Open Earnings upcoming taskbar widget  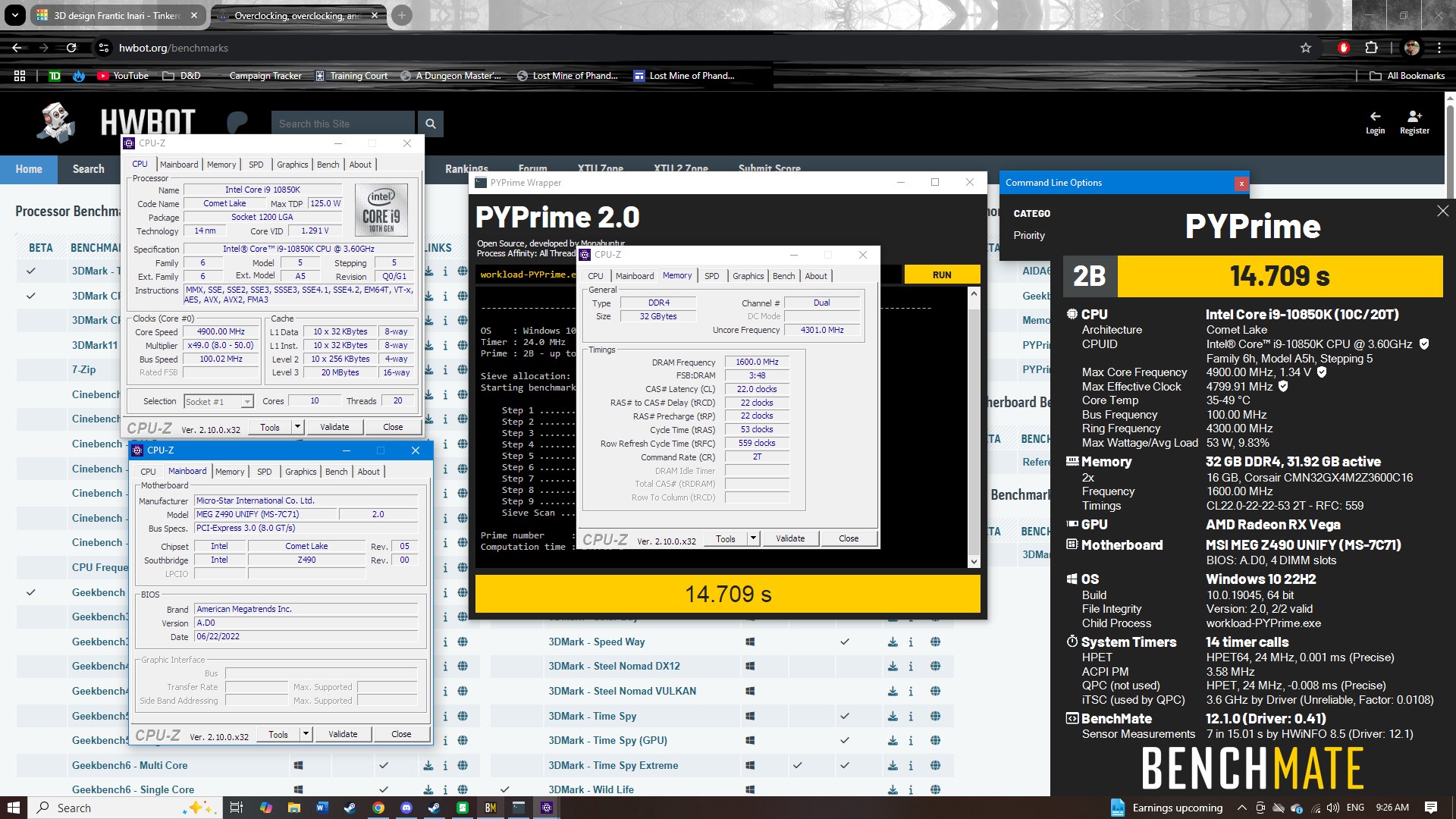(x=1166, y=808)
